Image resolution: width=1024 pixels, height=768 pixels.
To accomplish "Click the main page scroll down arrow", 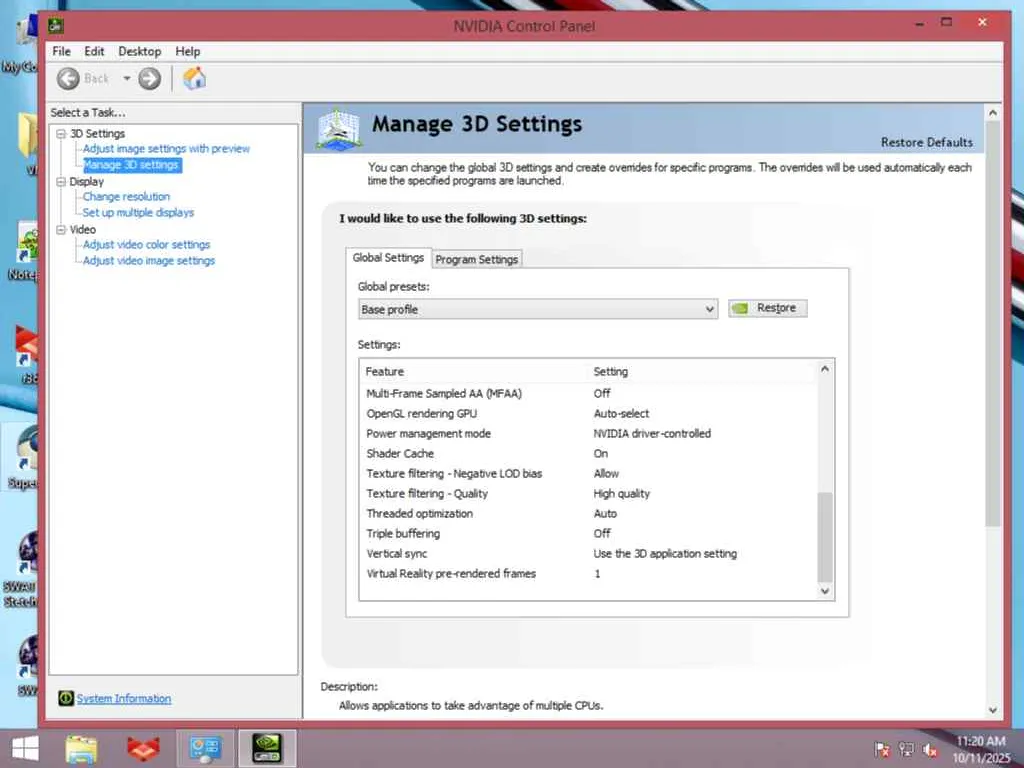I will [993, 710].
